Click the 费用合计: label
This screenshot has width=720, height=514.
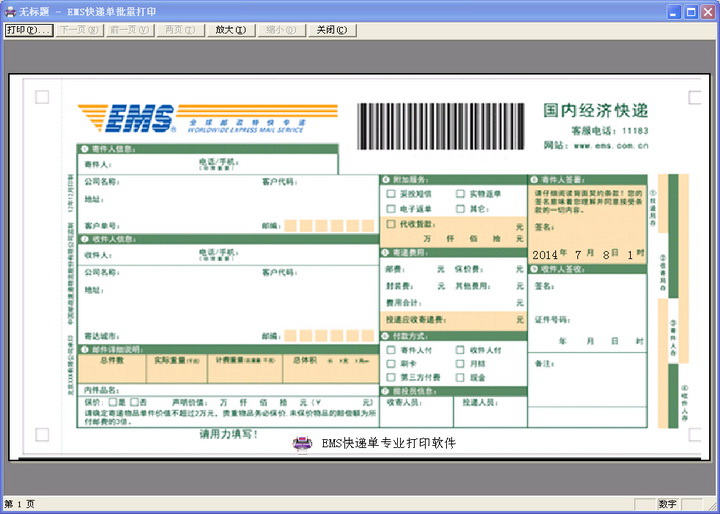click(404, 303)
